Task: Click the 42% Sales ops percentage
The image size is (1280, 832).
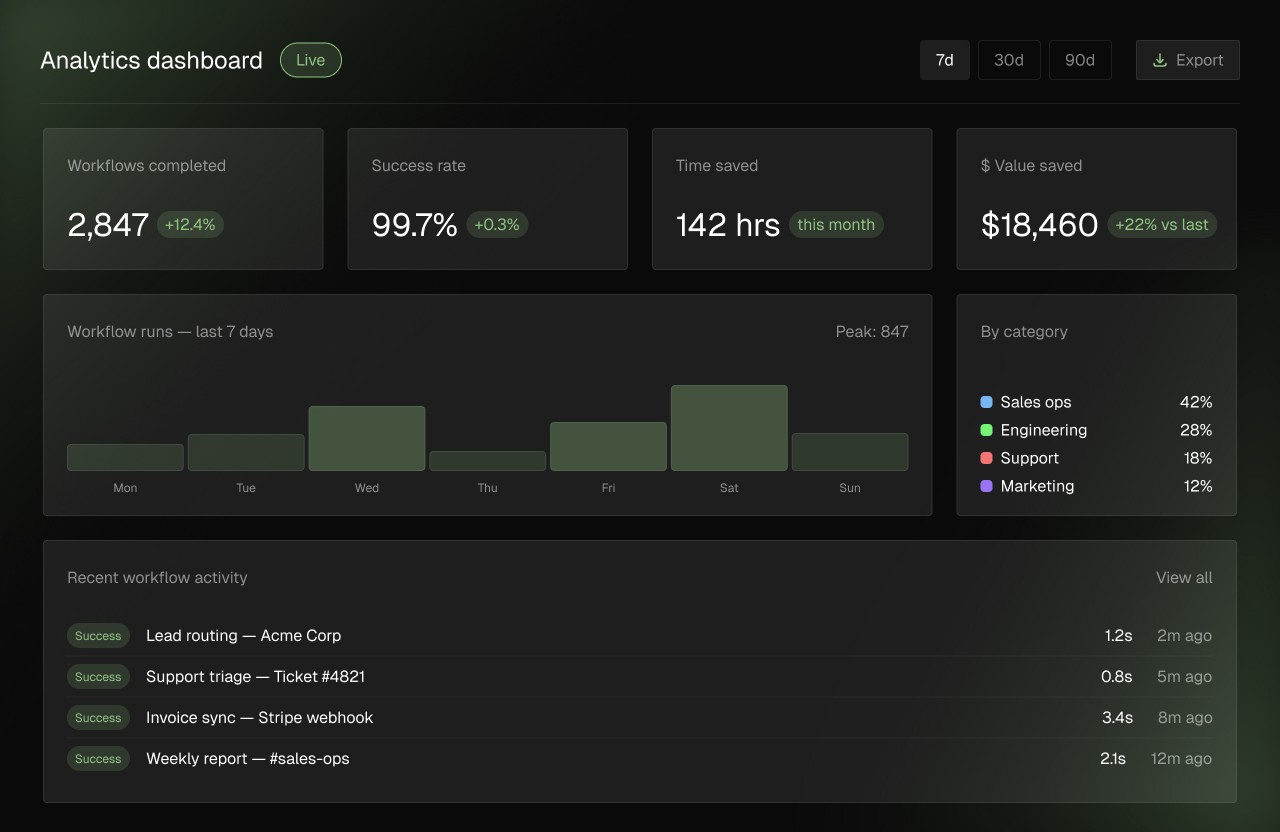Action: coord(1196,402)
